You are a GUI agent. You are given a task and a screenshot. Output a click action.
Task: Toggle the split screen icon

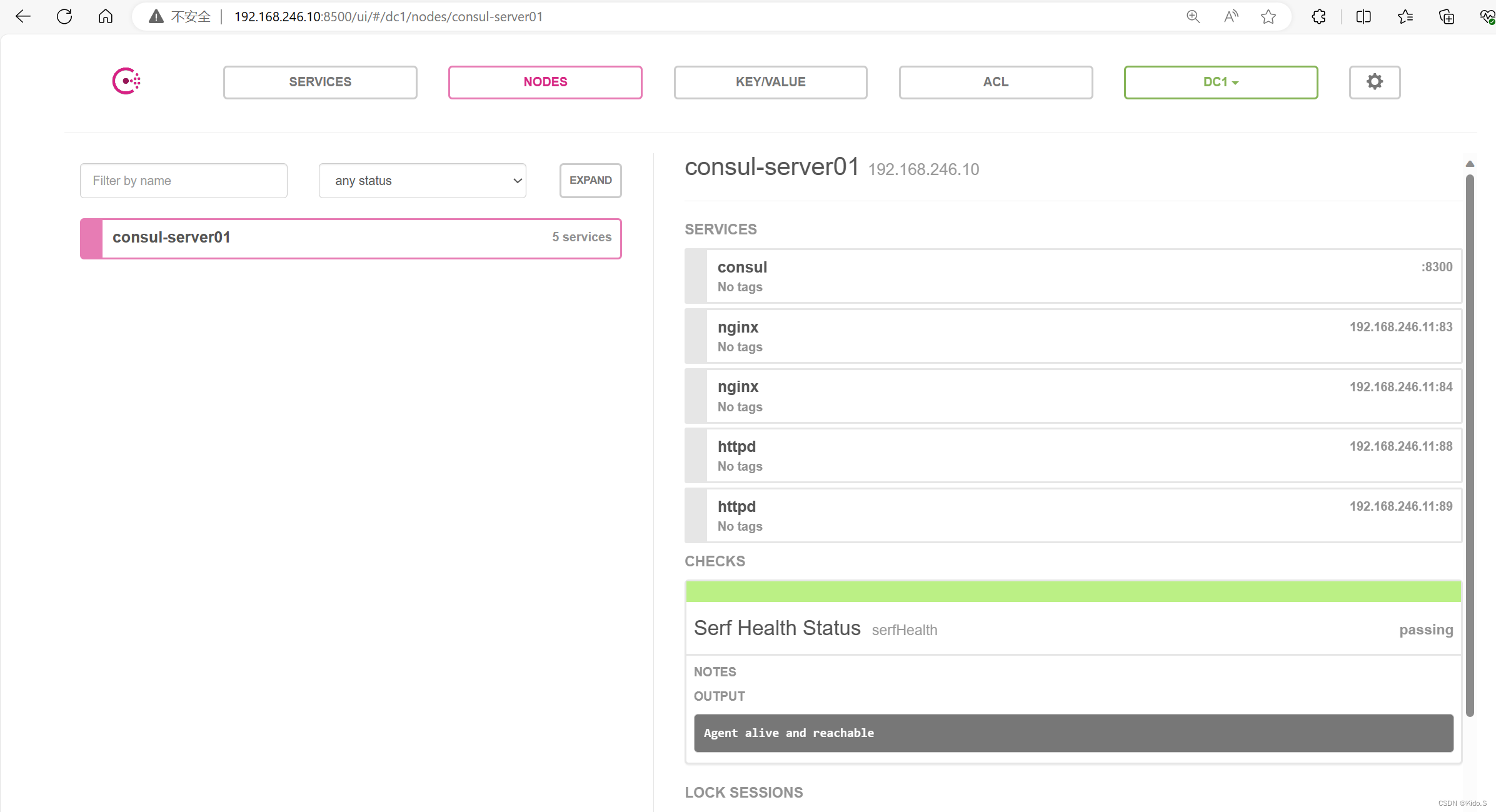[x=1363, y=17]
